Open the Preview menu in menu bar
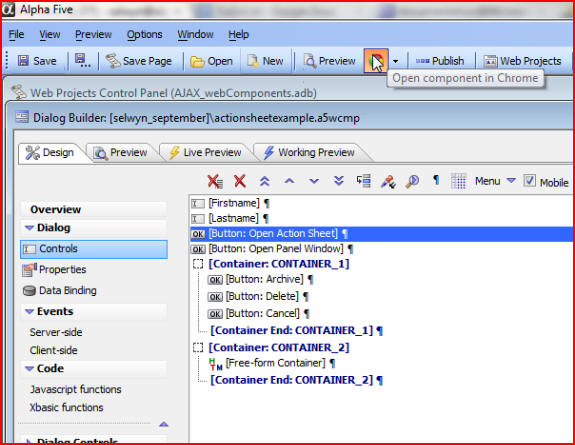This screenshot has height=445, width=575. 93,34
